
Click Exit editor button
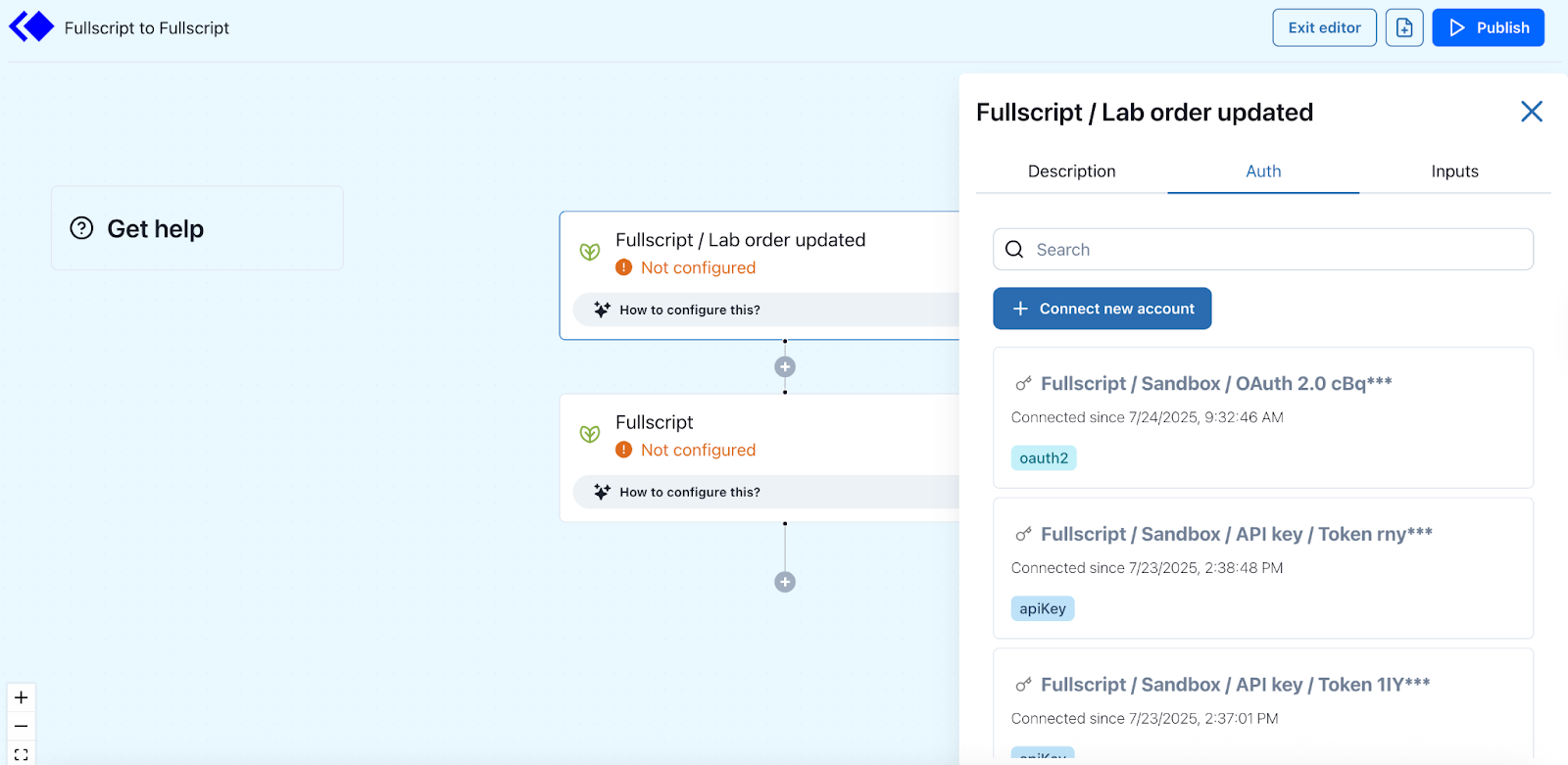pos(1324,27)
